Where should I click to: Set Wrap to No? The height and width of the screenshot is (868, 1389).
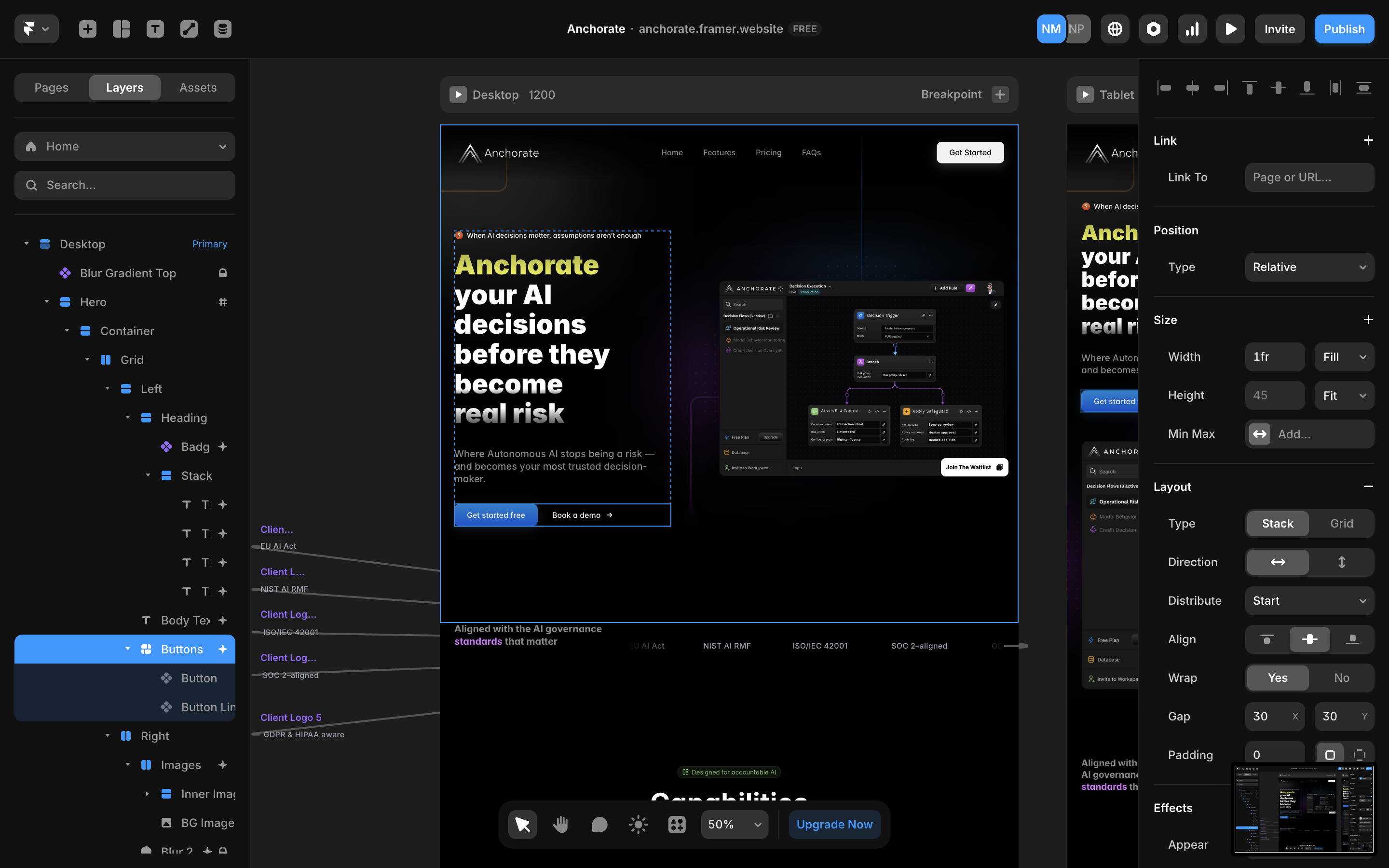[1341, 678]
